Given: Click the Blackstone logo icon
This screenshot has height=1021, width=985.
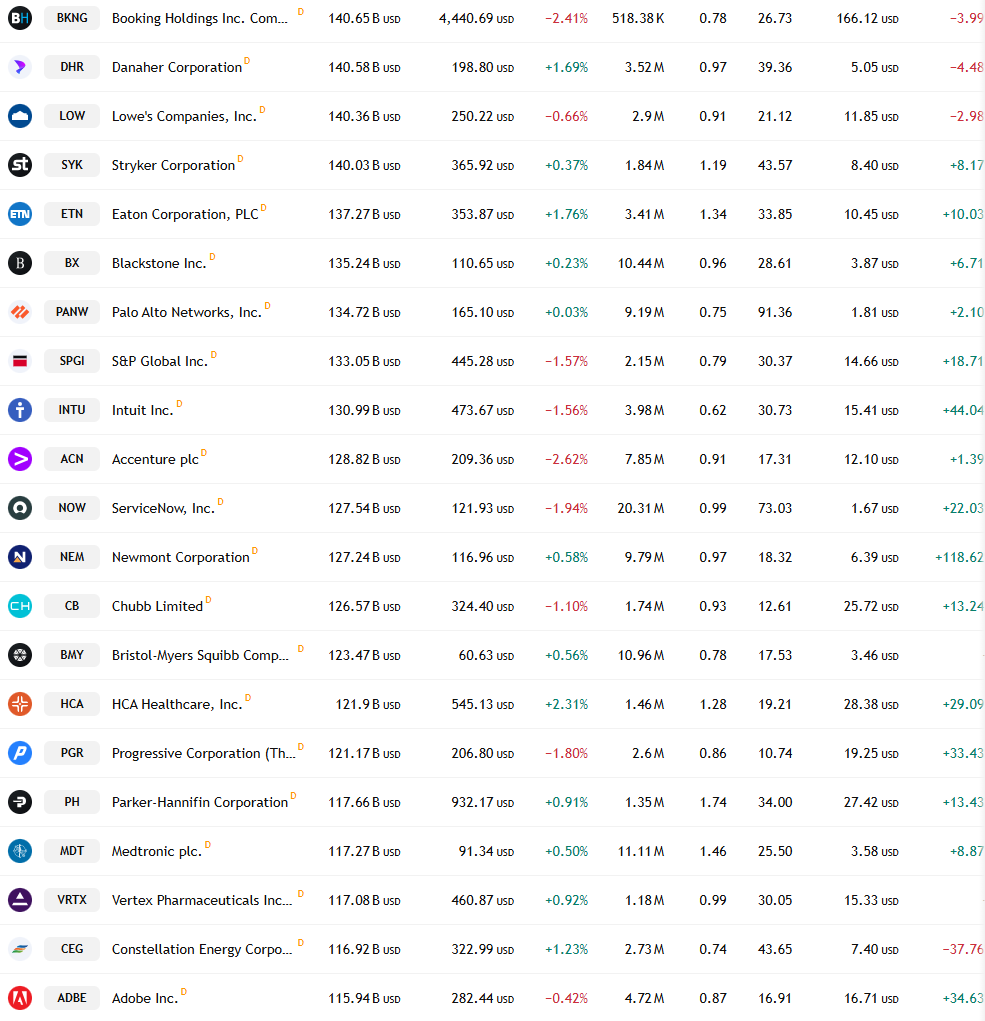Looking at the screenshot, I should (20, 263).
